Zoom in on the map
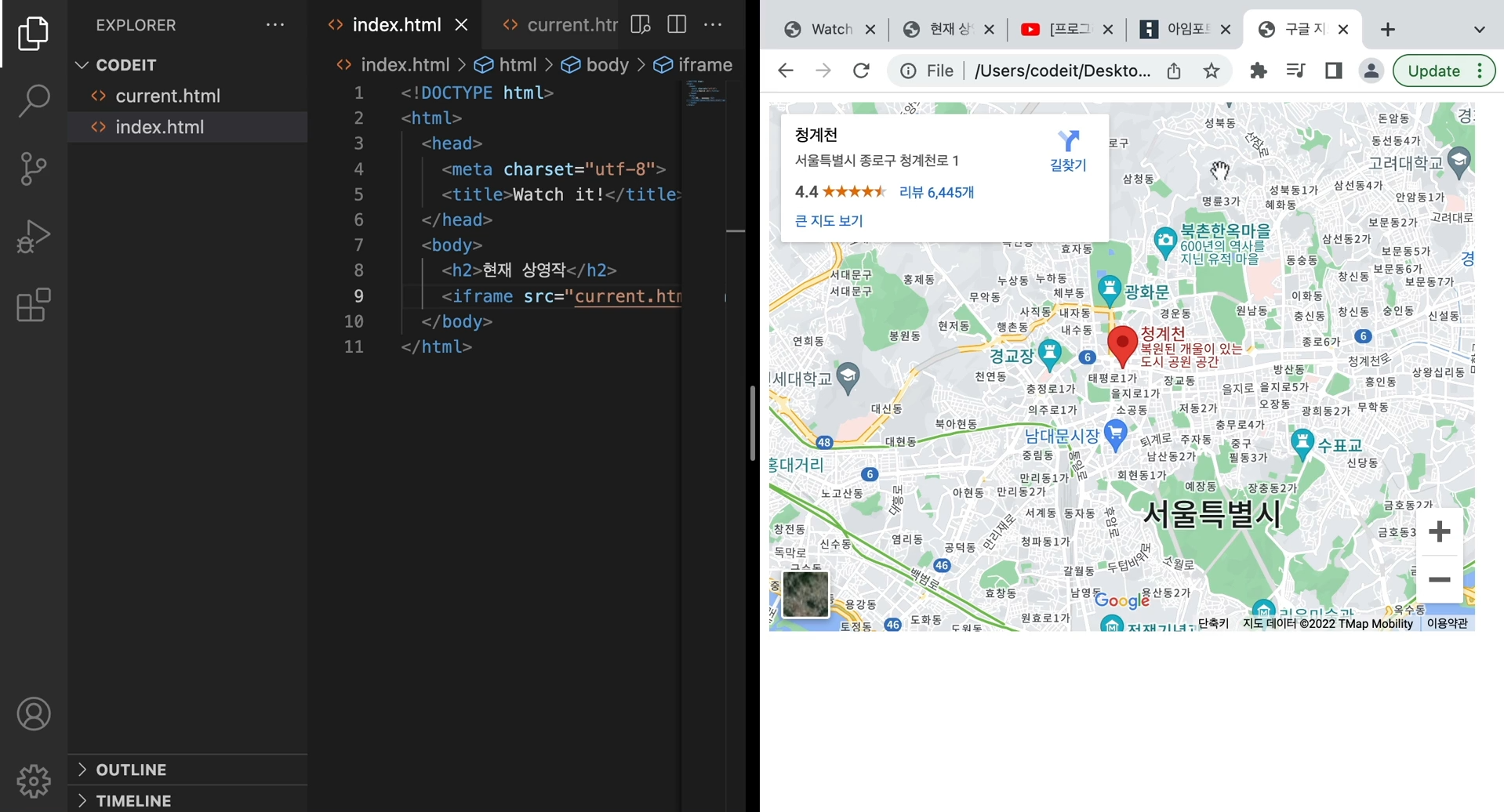This screenshot has width=1504, height=812. tap(1440, 531)
